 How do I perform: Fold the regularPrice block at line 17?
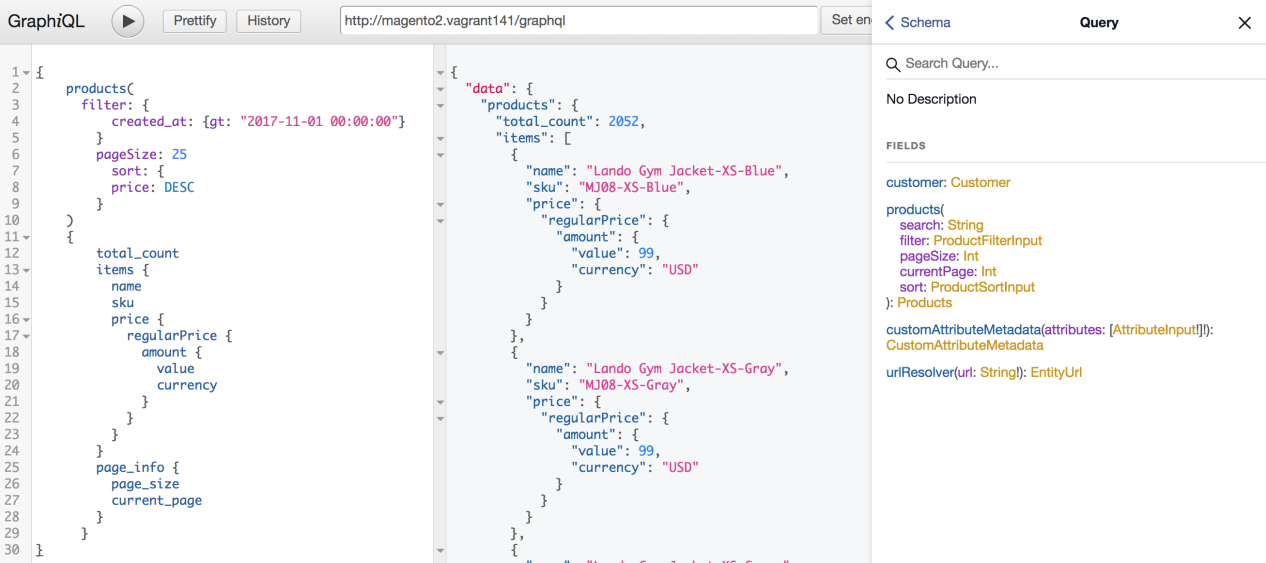(26, 336)
